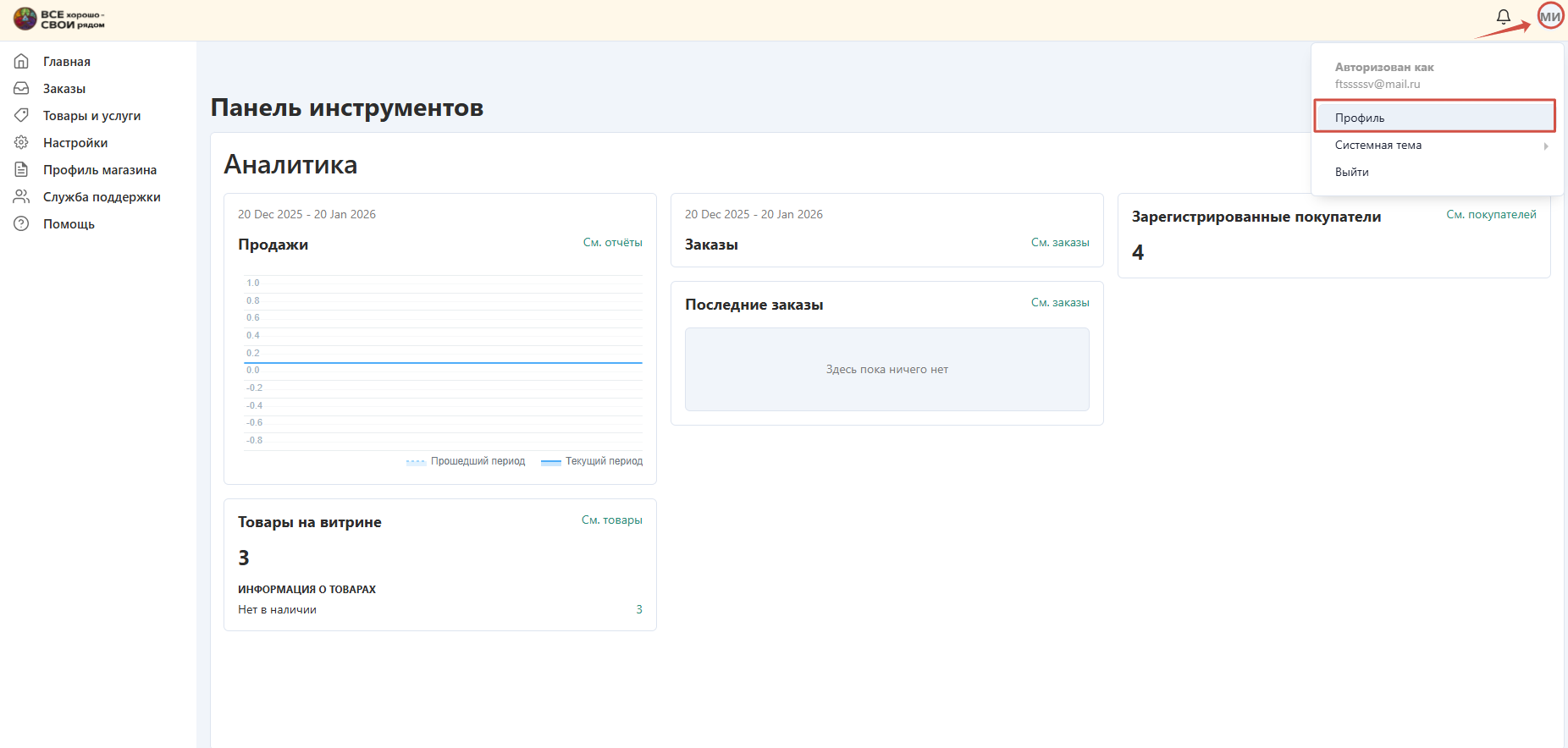Toggle the Текущий период chart legend

[x=593, y=462]
